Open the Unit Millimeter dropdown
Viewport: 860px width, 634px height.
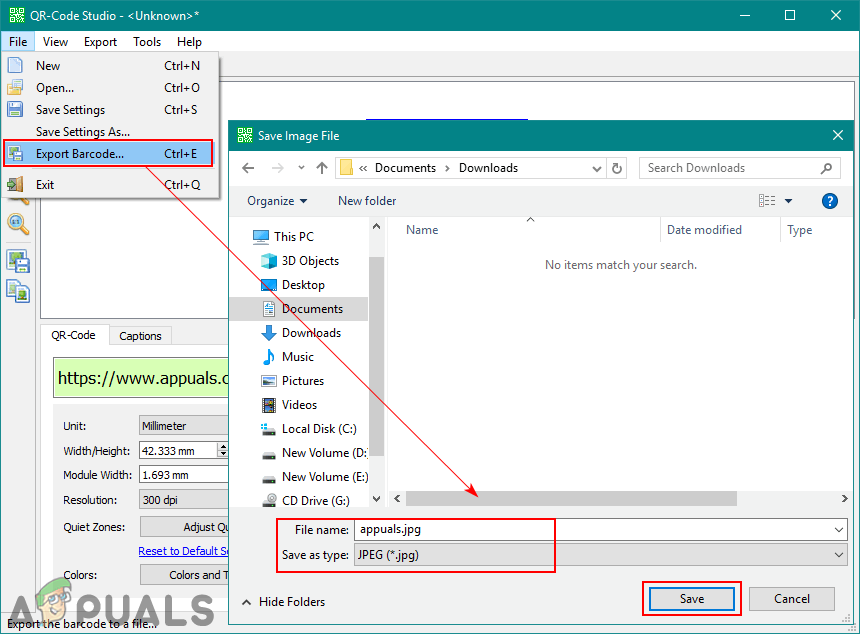pos(183,426)
